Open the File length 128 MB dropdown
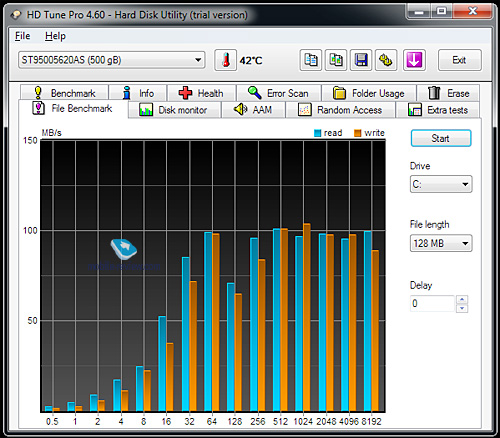Screen dimensions: 500x438 (441, 243)
